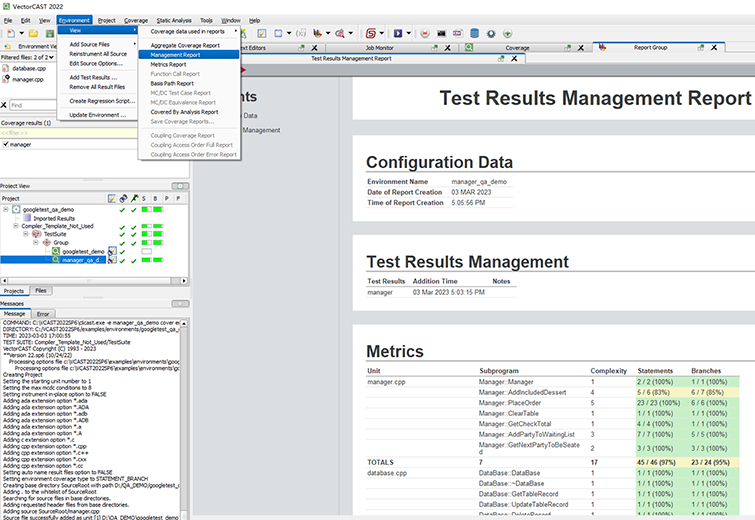Click the Project View right scroll arrow
The image size is (755, 520).
pyautogui.click(x=183, y=281)
